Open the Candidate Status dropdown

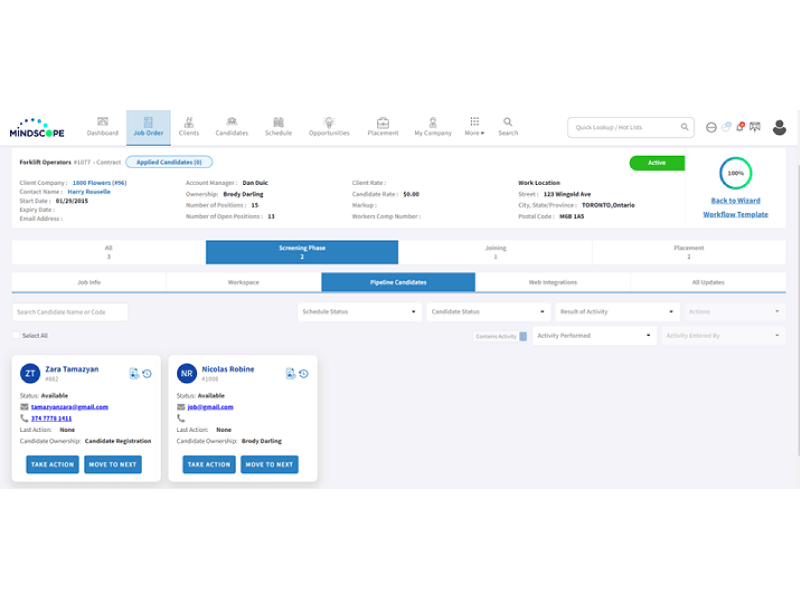(x=488, y=312)
